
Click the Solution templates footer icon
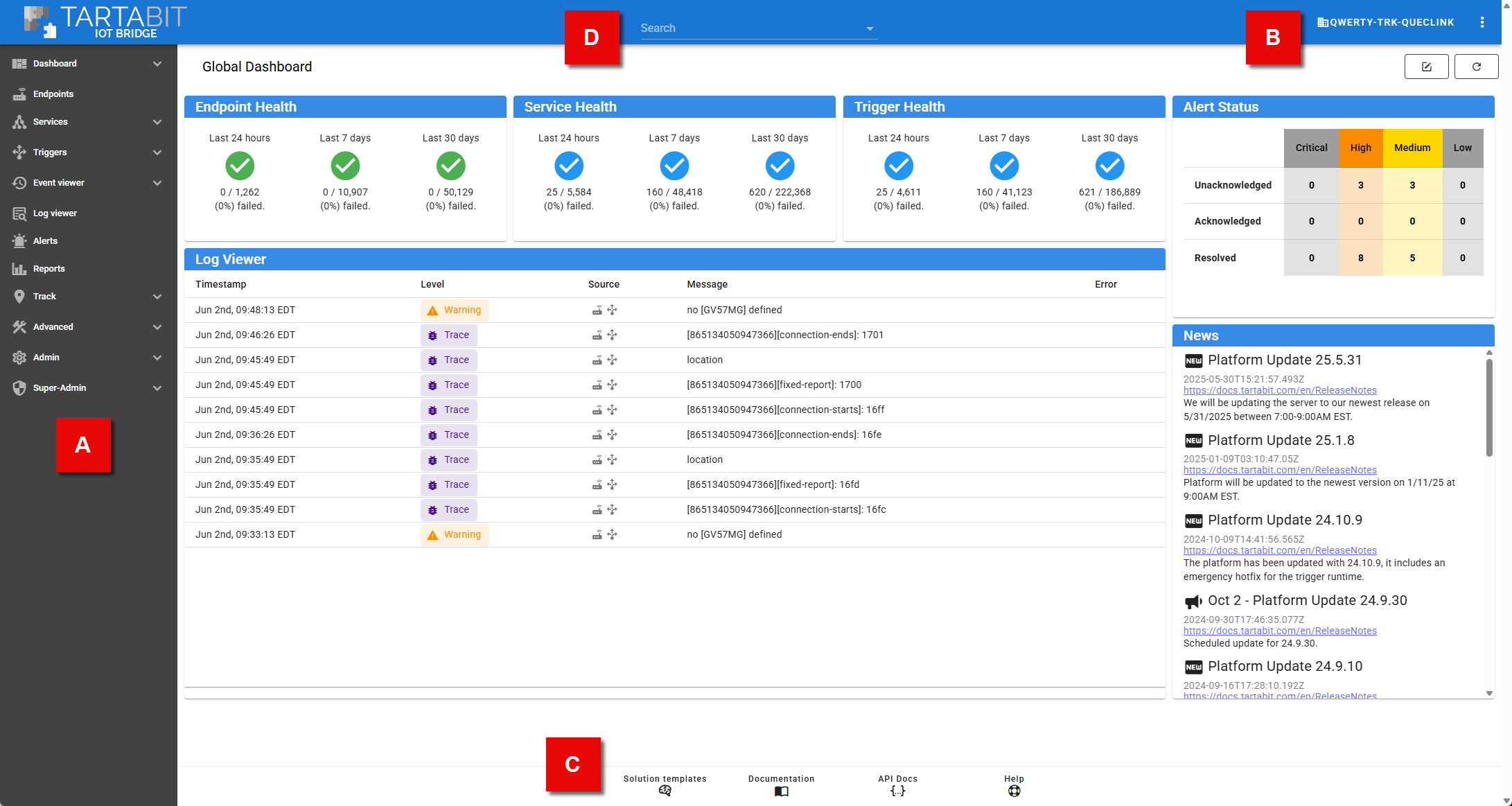pyautogui.click(x=665, y=791)
